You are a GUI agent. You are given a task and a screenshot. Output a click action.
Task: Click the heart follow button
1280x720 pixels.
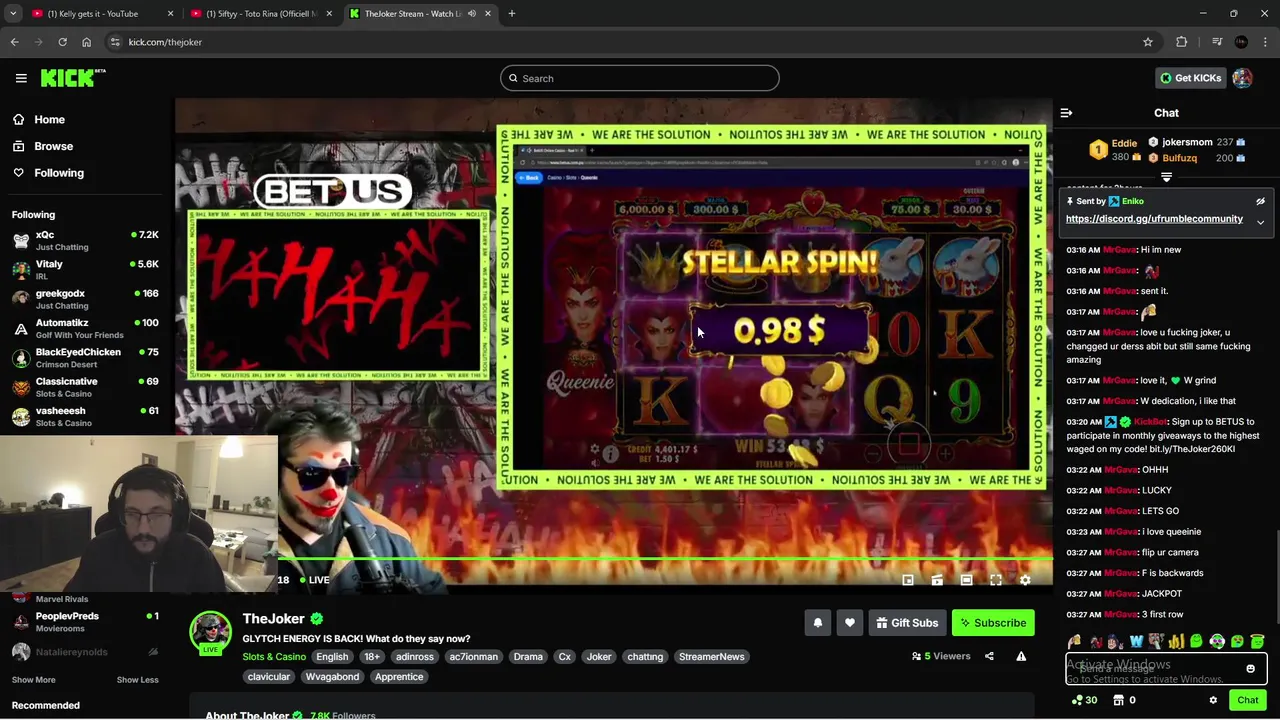tap(849, 623)
